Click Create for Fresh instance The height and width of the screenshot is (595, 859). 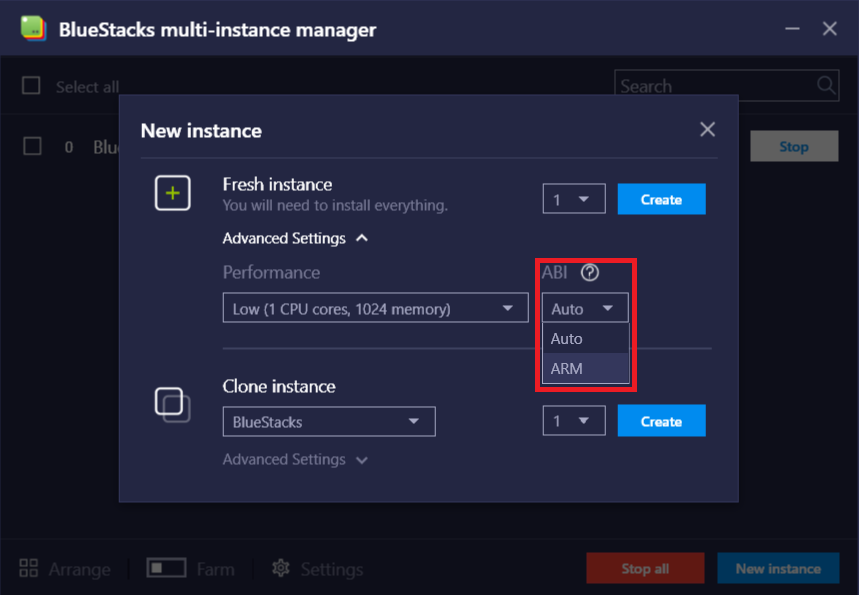[x=661, y=199]
